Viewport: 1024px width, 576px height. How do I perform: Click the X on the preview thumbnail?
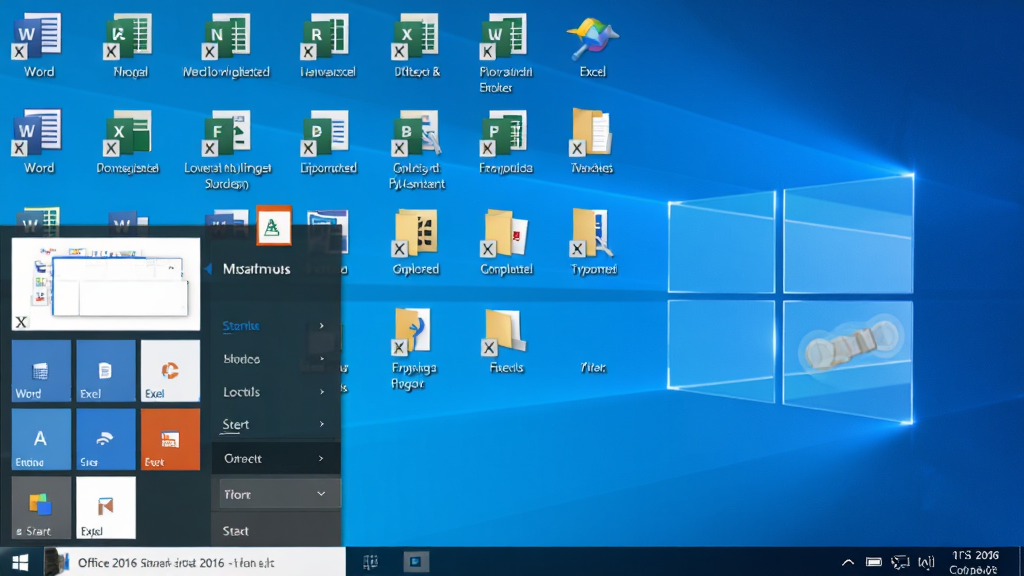tap(22, 322)
